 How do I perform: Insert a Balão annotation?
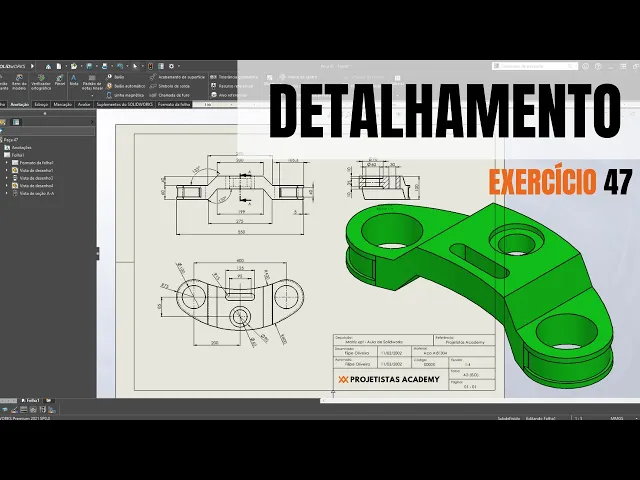(x=116, y=77)
